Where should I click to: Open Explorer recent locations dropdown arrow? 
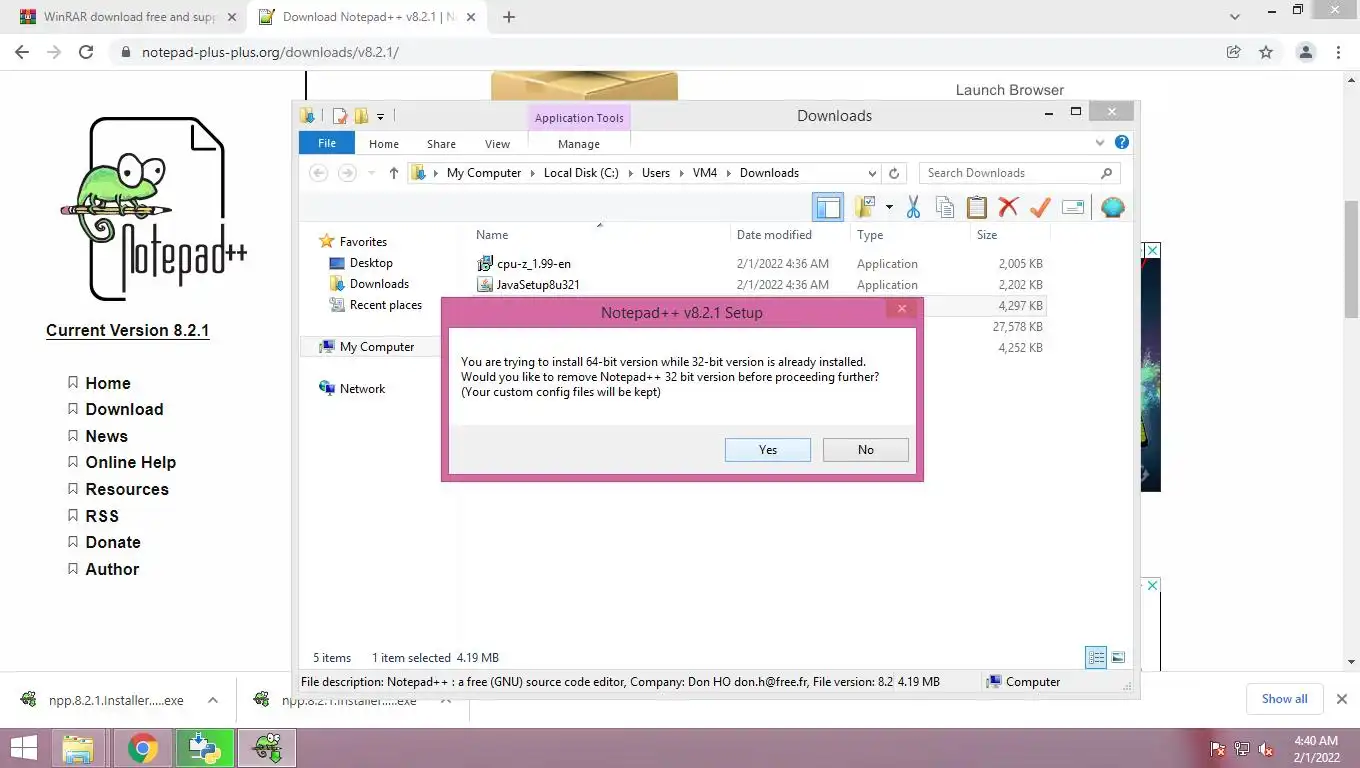(371, 173)
